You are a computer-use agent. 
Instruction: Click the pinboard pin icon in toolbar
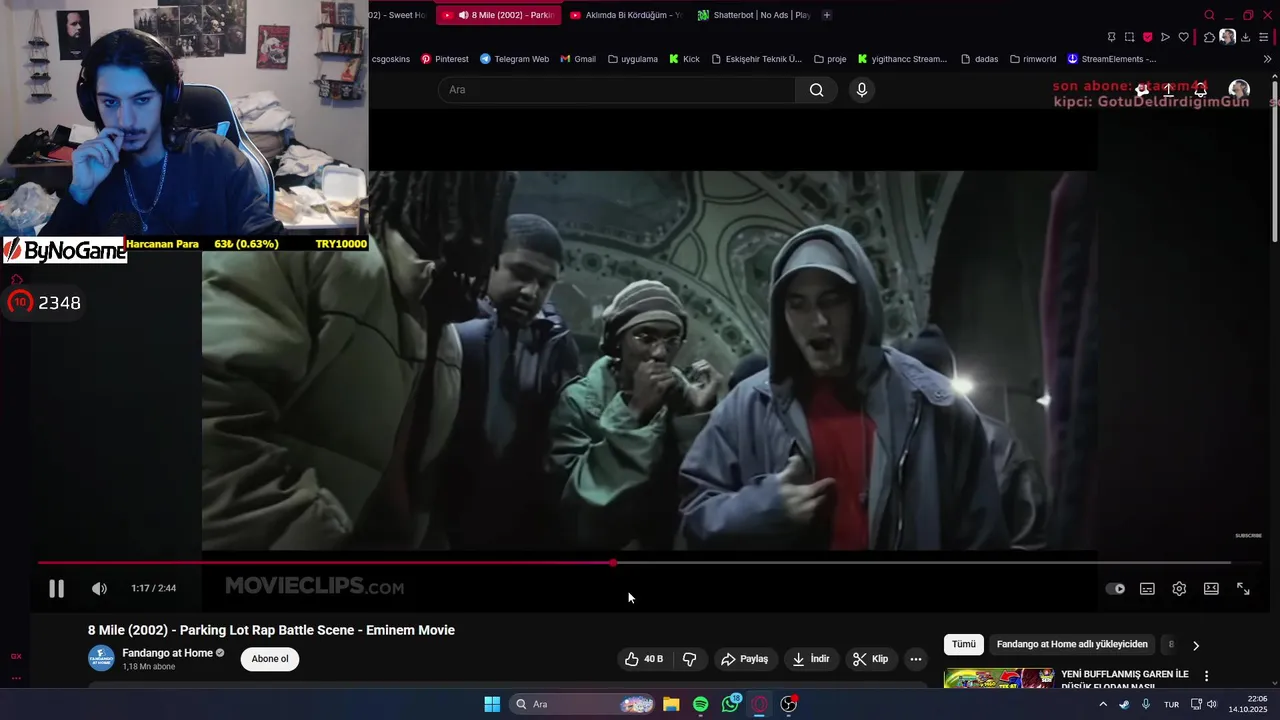point(1111,37)
